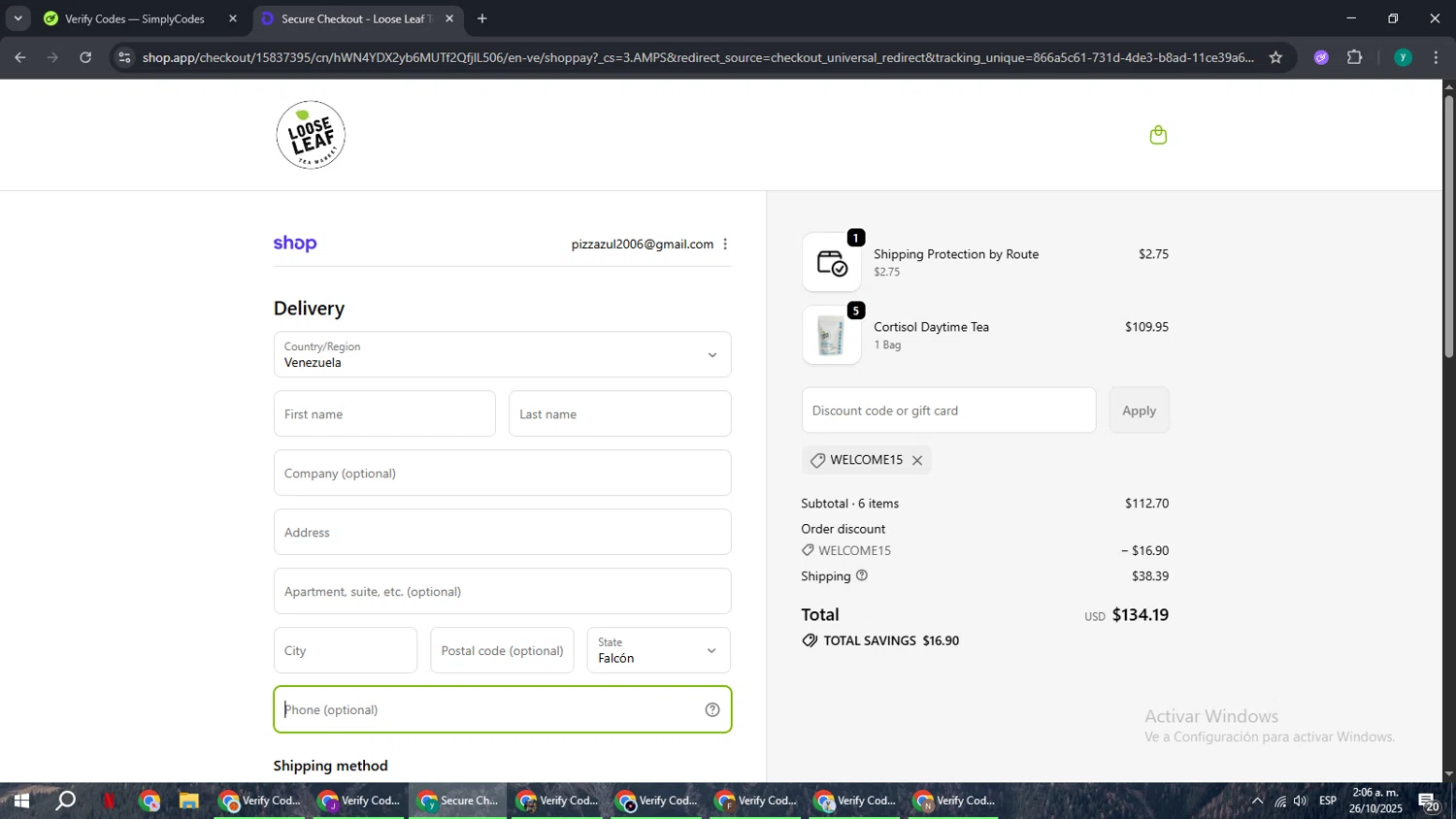This screenshot has width=1456, height=819.
Task: Open account options menu beside the email
Action: click(725, 245)
